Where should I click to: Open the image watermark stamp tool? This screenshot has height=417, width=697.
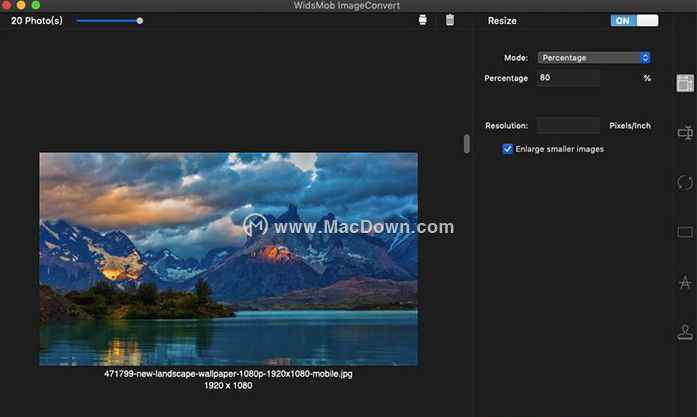[x=685, y=332]
